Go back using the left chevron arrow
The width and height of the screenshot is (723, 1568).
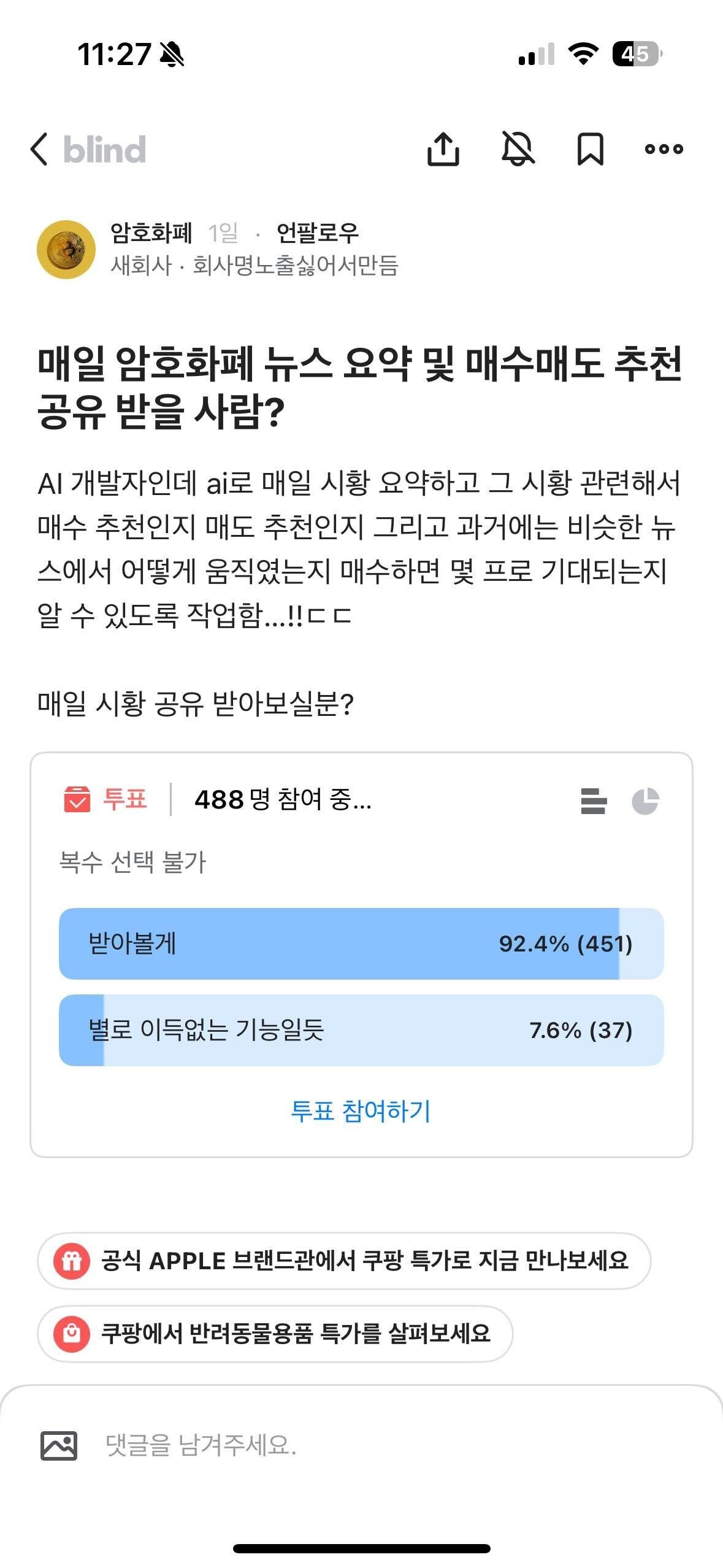[x=39, y=149]
